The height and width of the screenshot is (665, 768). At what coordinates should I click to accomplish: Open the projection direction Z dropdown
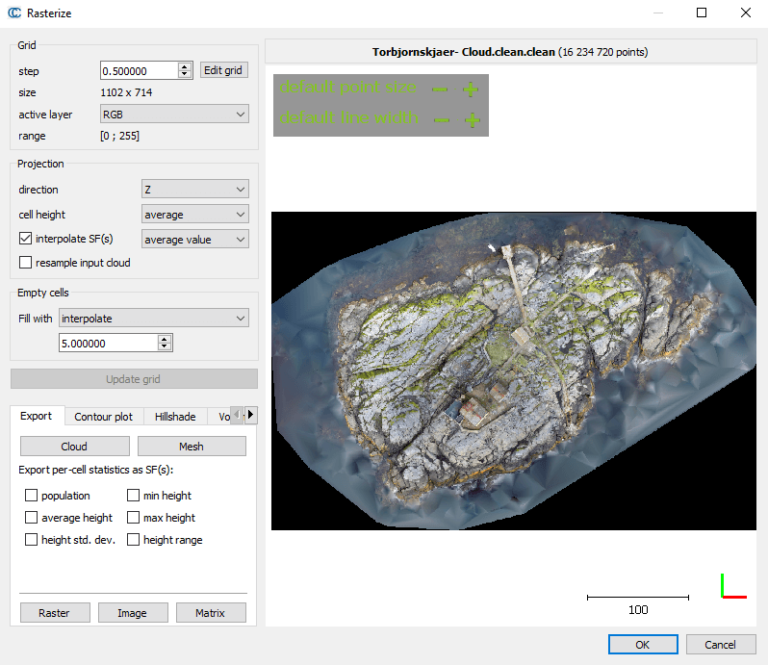point(195,189)
